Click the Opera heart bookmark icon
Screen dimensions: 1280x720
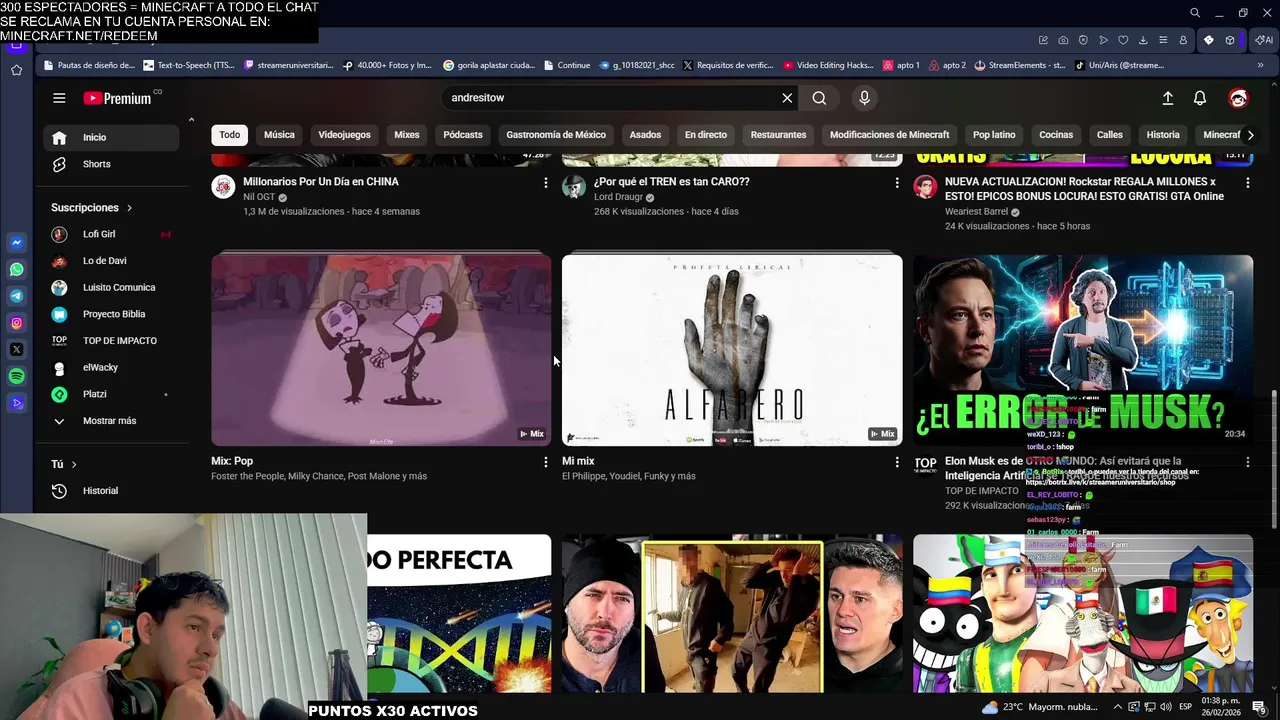(x=1123, y=40)
